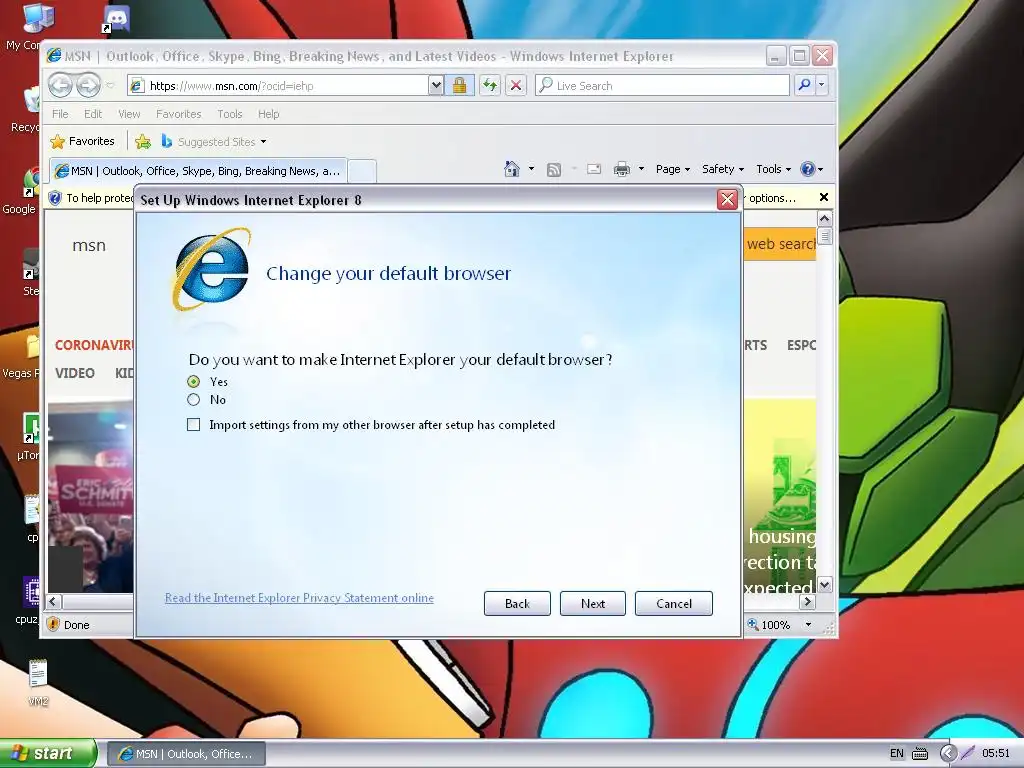Click the Help question mark toolbar icon
Viewport: 1024px width, 768px height.
tap(808, 169)
